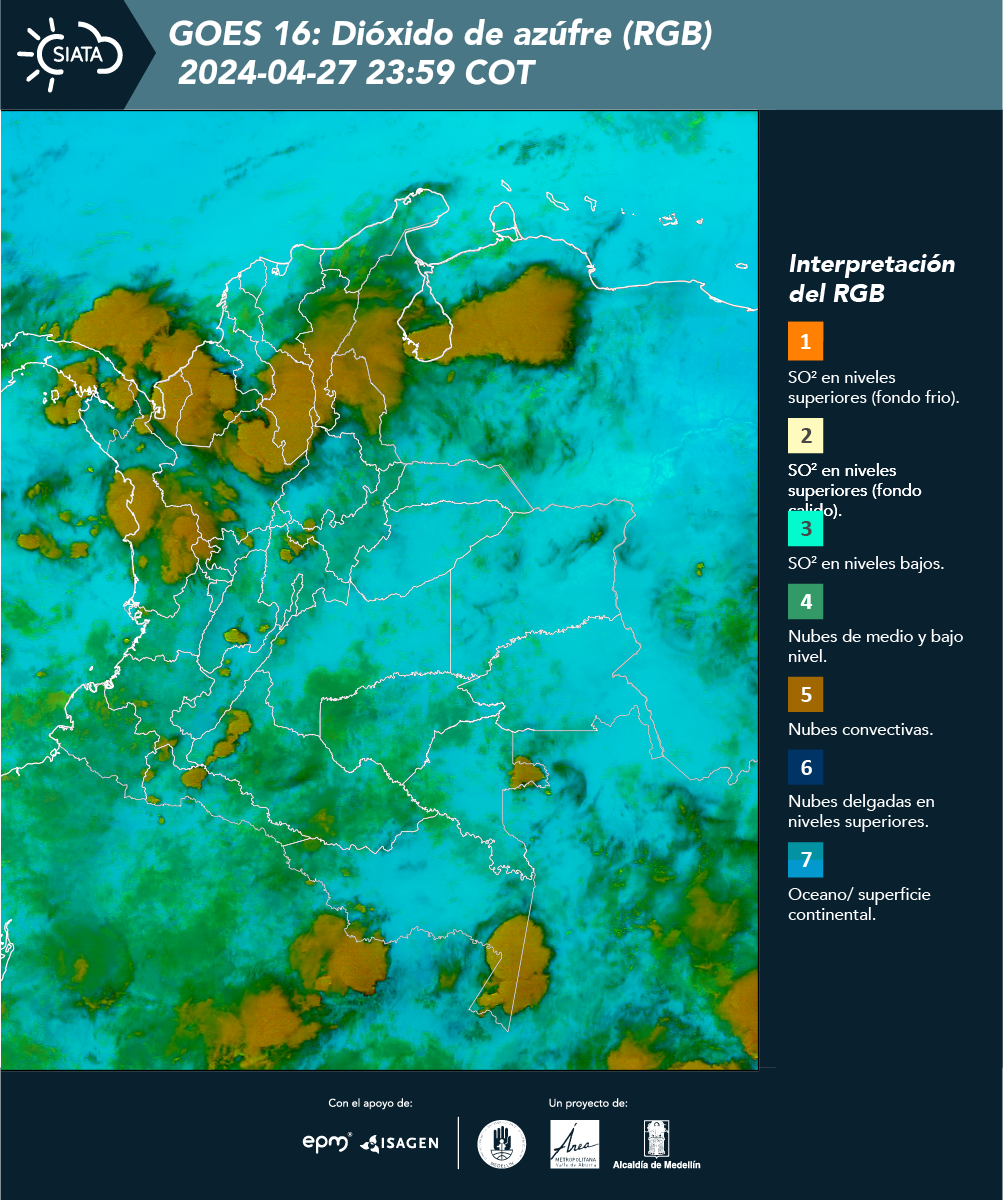Screen dimensions: 1003x1200
Task: Click the Alcaldía de Medellín logo
Action: [x=657, y=1145]
